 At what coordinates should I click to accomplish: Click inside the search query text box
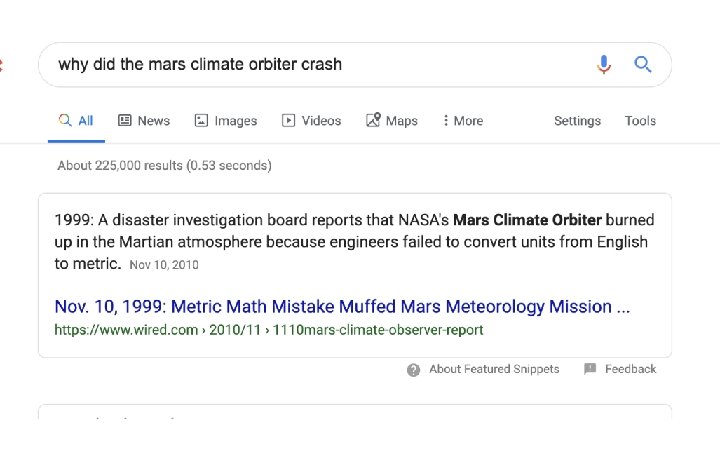coord(300,65)
